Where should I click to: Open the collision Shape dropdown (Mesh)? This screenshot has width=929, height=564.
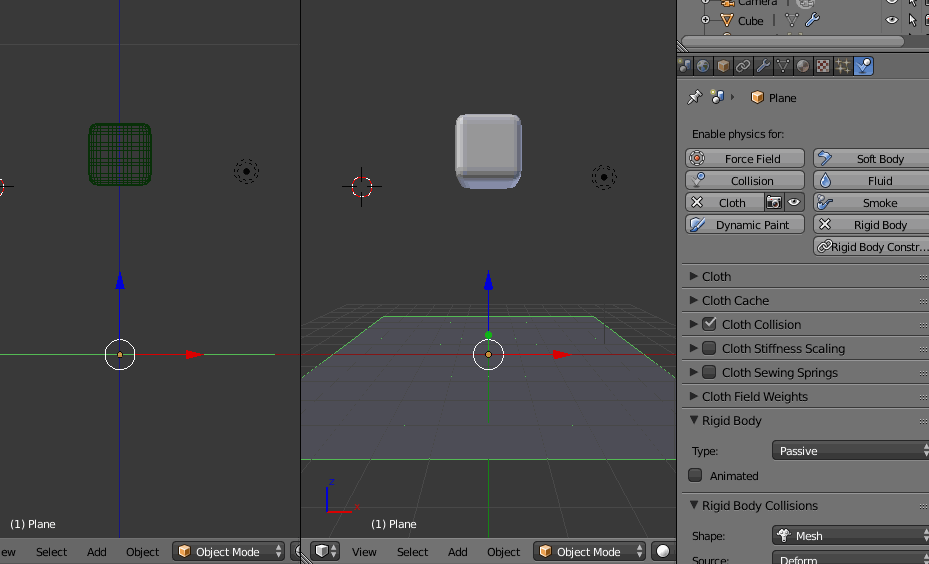click(x=850, y=536)
